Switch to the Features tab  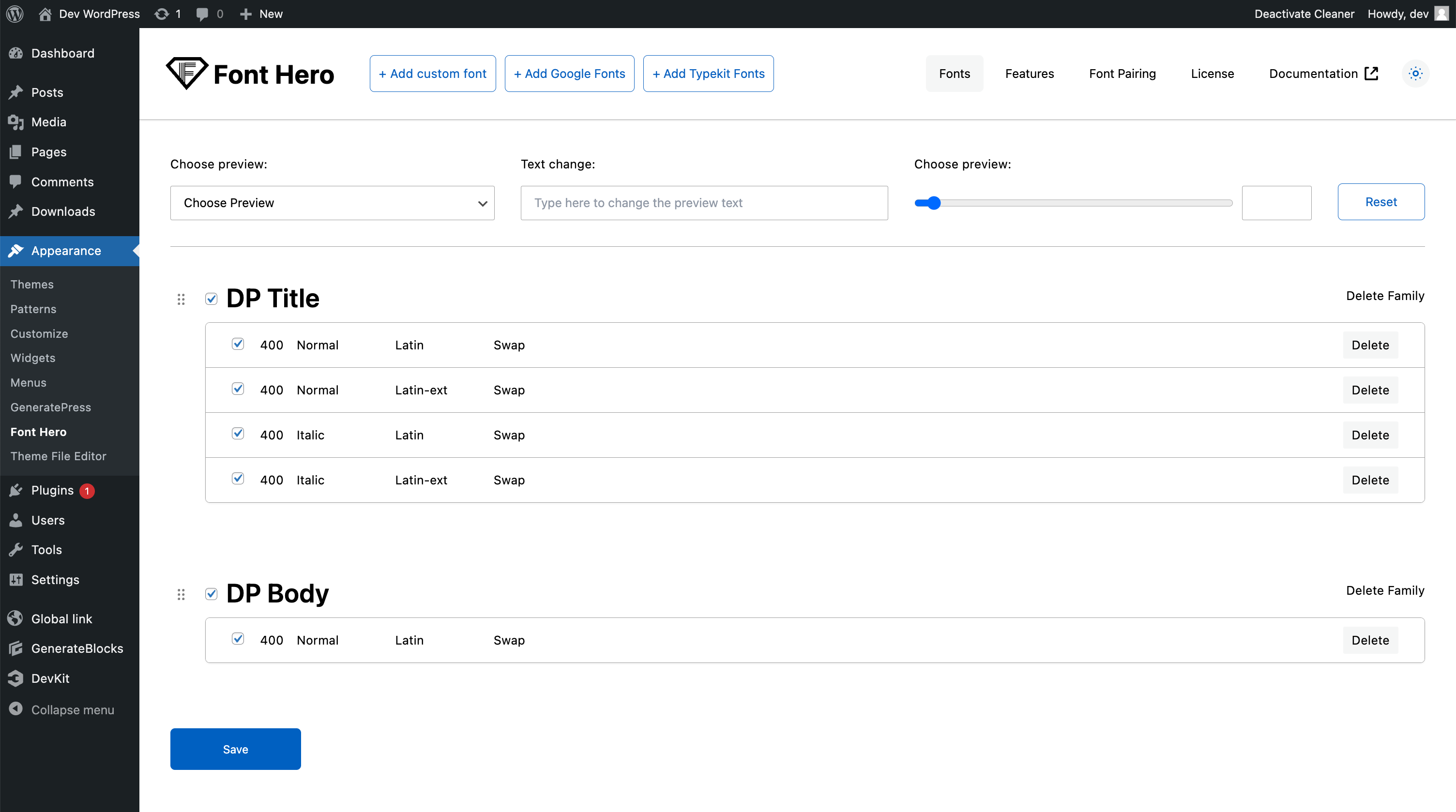coord(1029,73)
